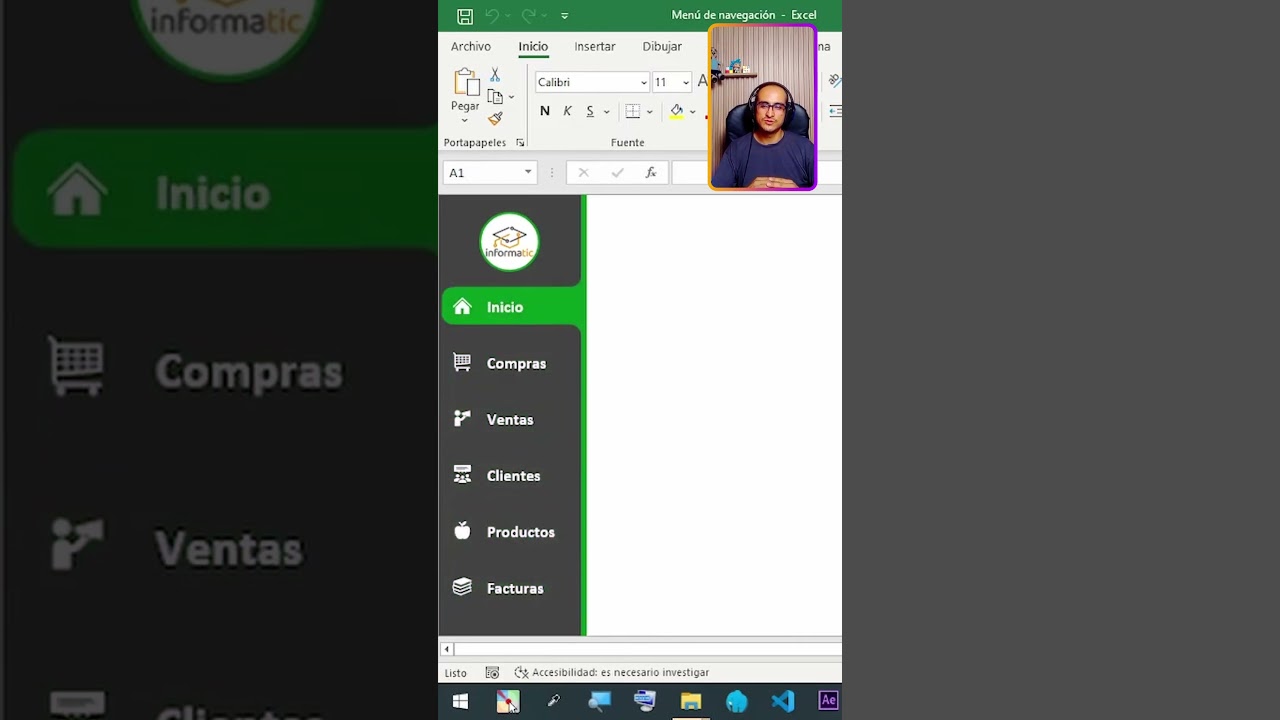Open the Portapapeles dialog launcher
1280x720 pixels.
[520, 143]
